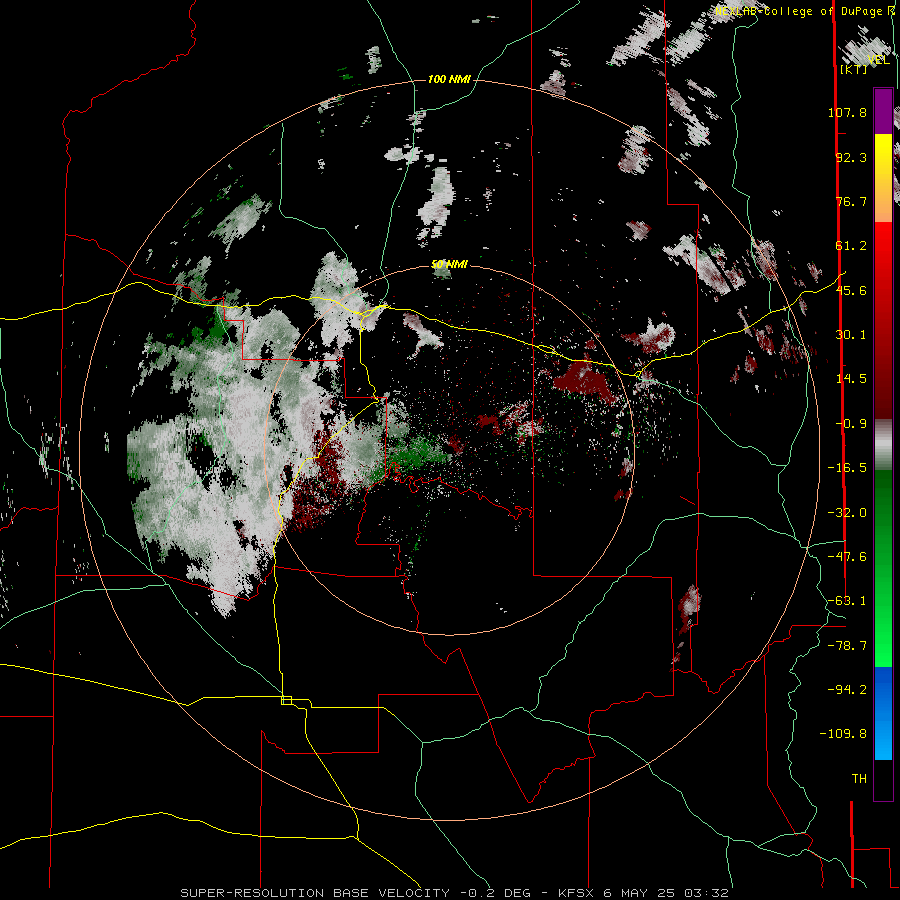Viewport: 900px width, 900px height.
Task: Click the 14.5 scale value
Action: click(851, 379)
